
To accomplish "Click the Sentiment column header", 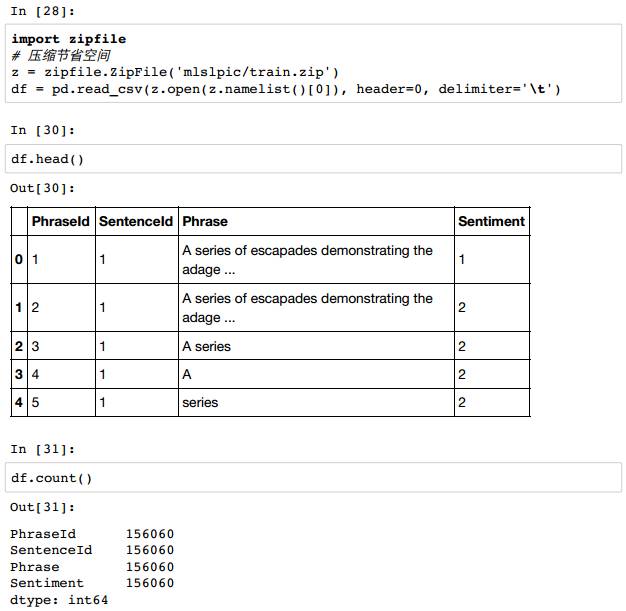I will pyautogui.click(x=491, y=221).
